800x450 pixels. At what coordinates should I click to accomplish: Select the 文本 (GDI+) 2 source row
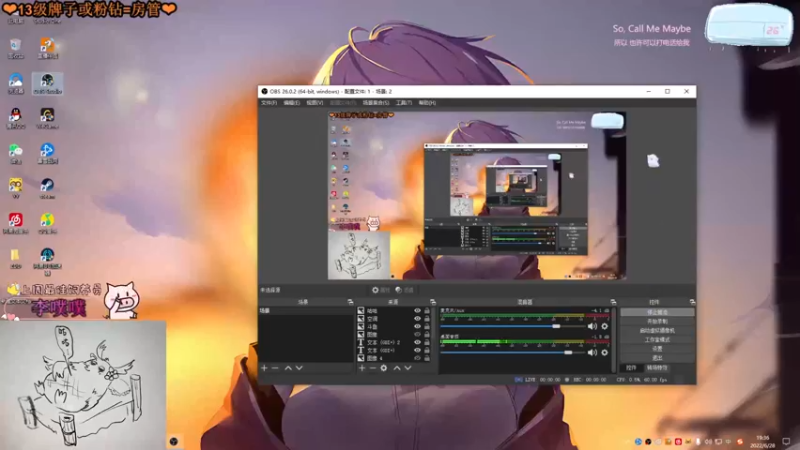[x=394, y=342]
